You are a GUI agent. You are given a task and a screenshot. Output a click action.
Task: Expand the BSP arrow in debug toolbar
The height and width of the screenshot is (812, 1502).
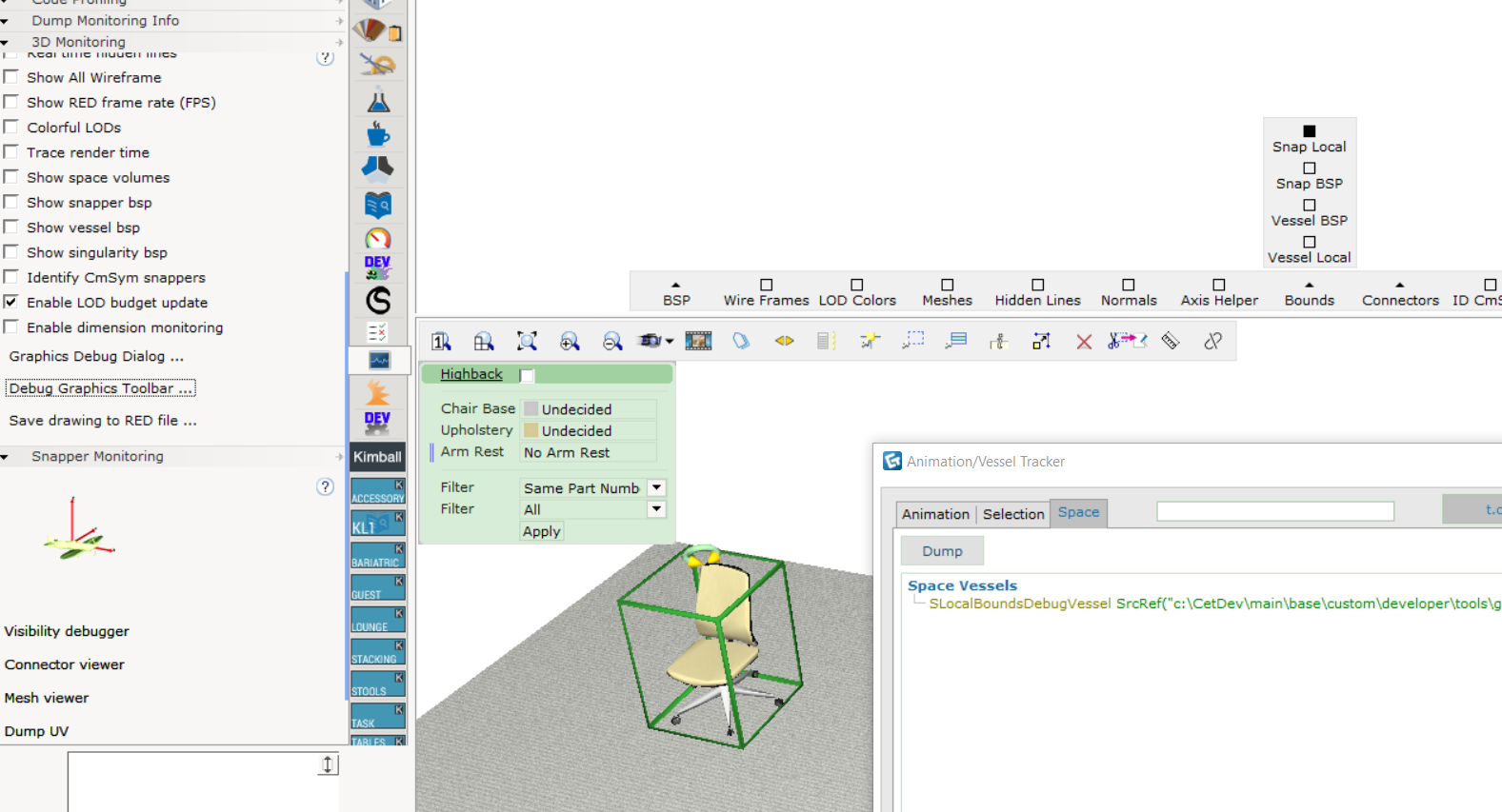tap(676, 285)
